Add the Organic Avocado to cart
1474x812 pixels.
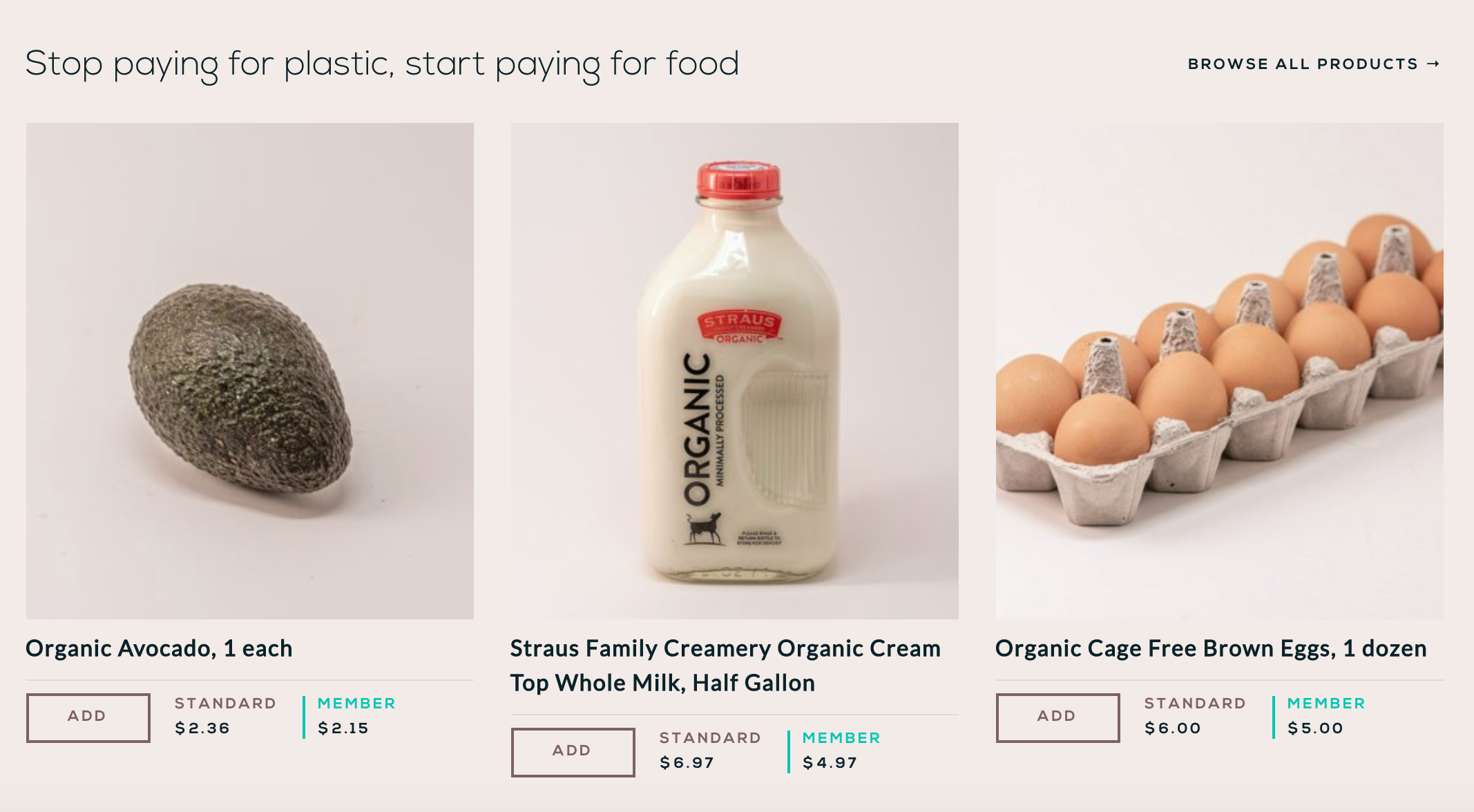(x=88, y=716)
